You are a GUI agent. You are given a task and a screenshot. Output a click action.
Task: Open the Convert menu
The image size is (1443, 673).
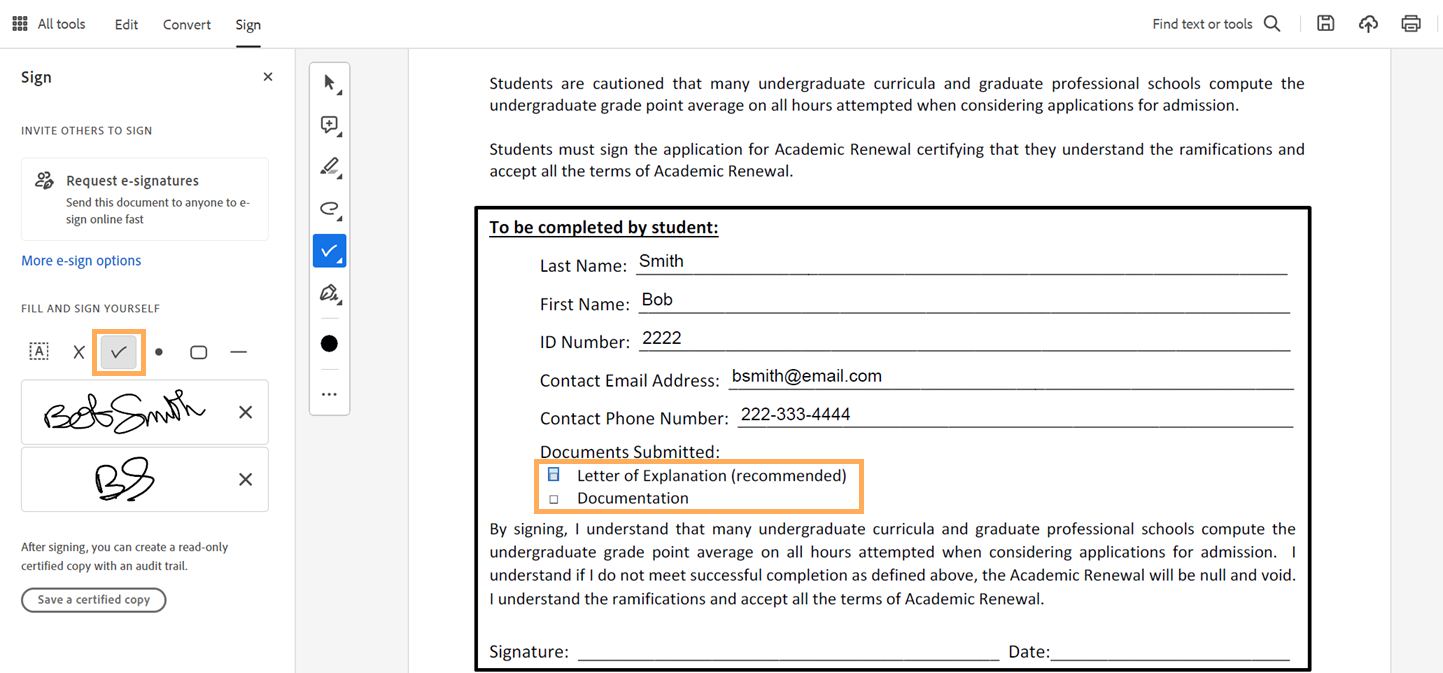[187, 24]
